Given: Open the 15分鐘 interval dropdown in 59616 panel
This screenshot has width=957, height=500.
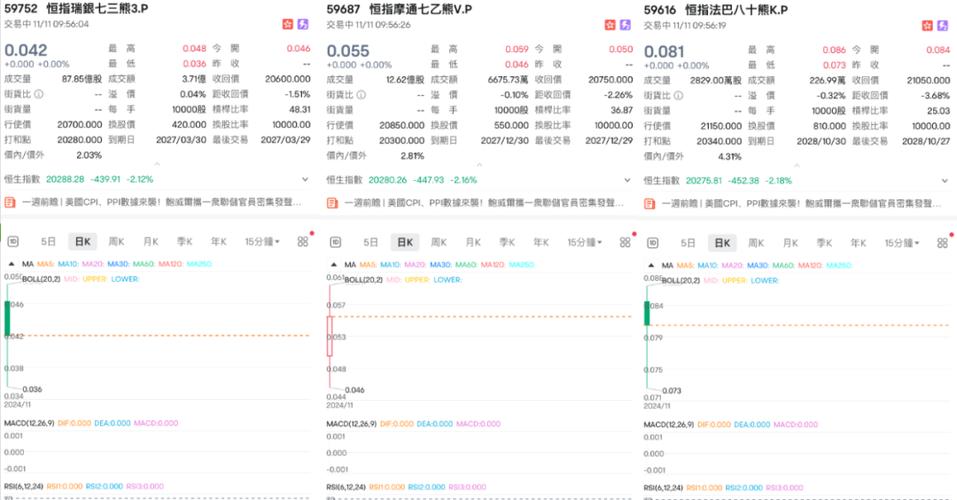Looking at the screenshot, I should tap(901, 243).
